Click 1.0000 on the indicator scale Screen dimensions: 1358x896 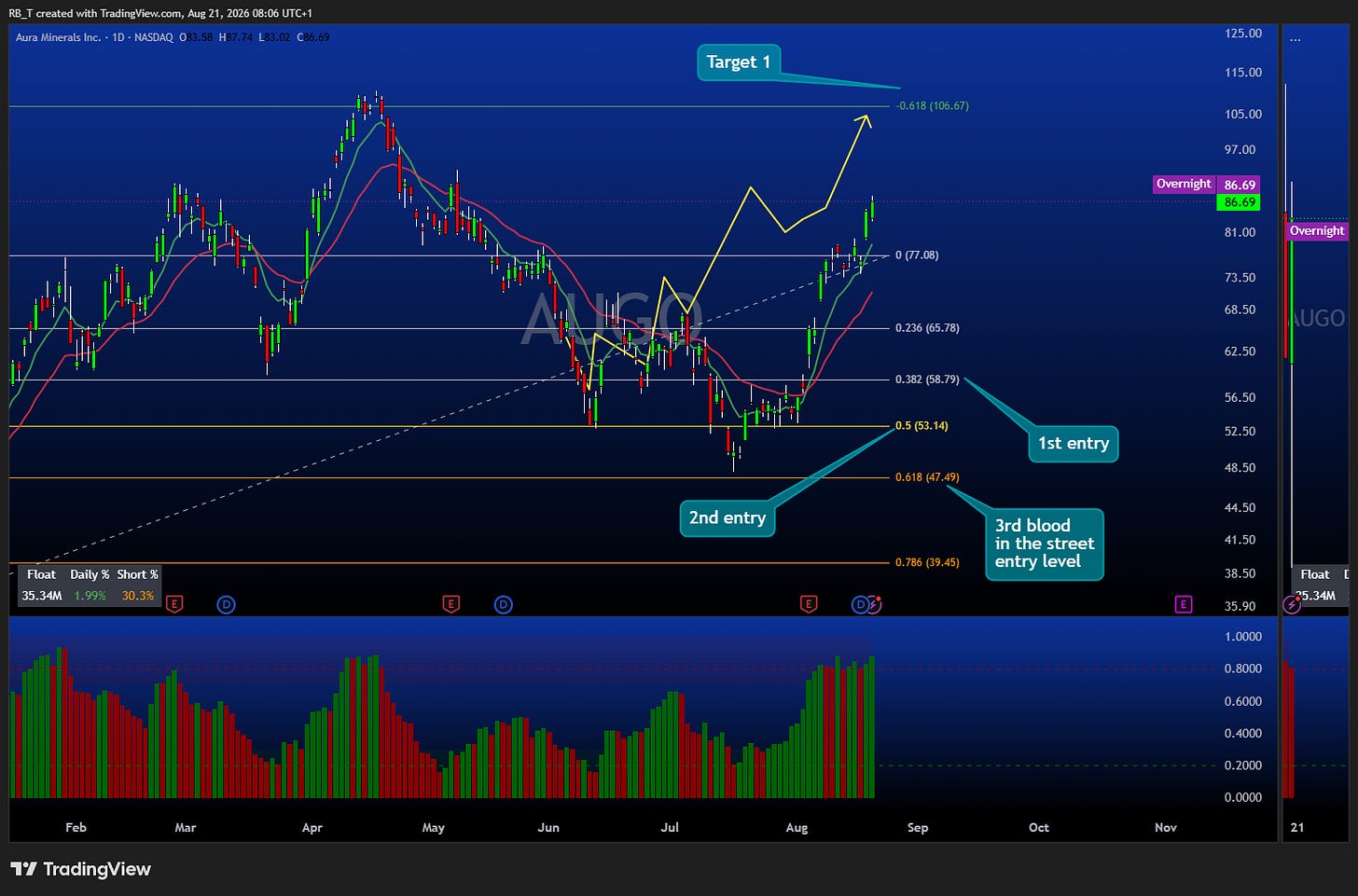[1243, 637]
